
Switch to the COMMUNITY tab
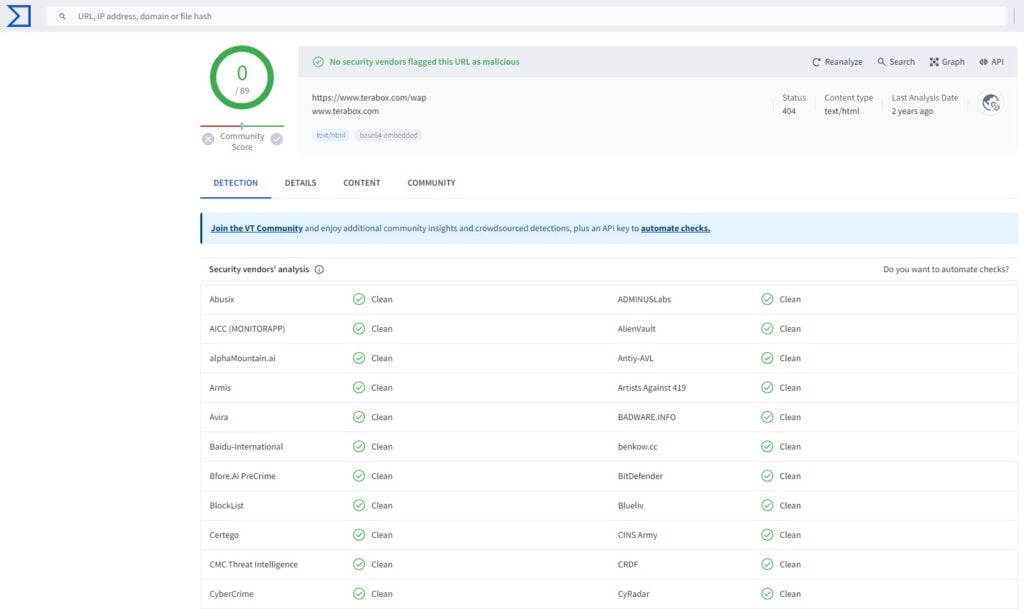[x=431, y=183]
